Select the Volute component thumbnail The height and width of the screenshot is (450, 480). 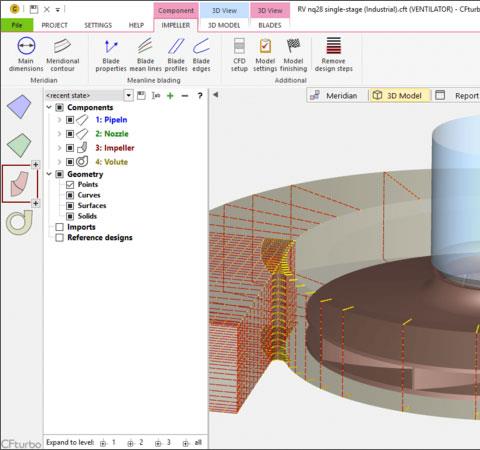(19, 222)
